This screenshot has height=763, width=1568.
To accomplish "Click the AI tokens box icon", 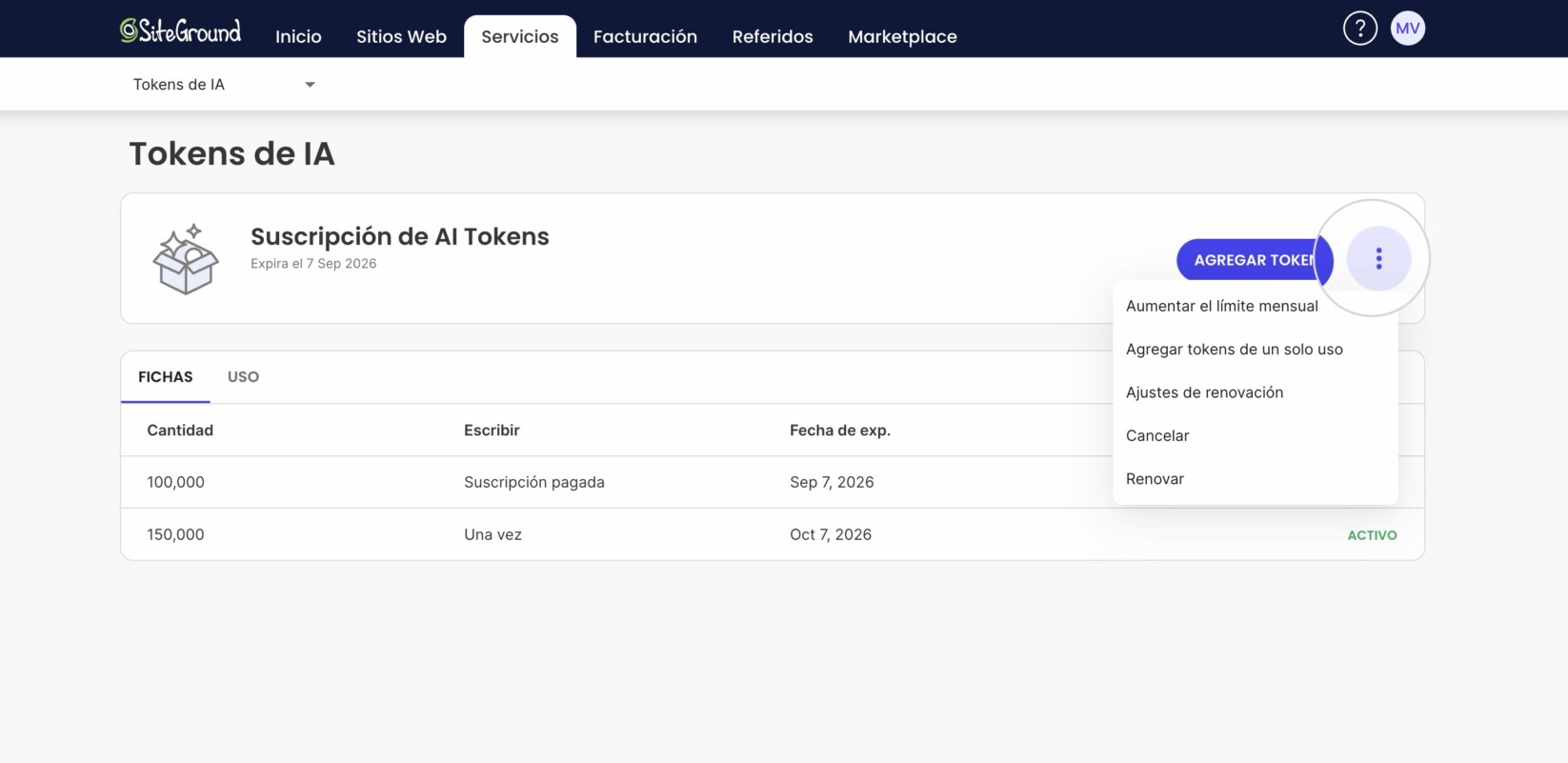I will (186, 259).
